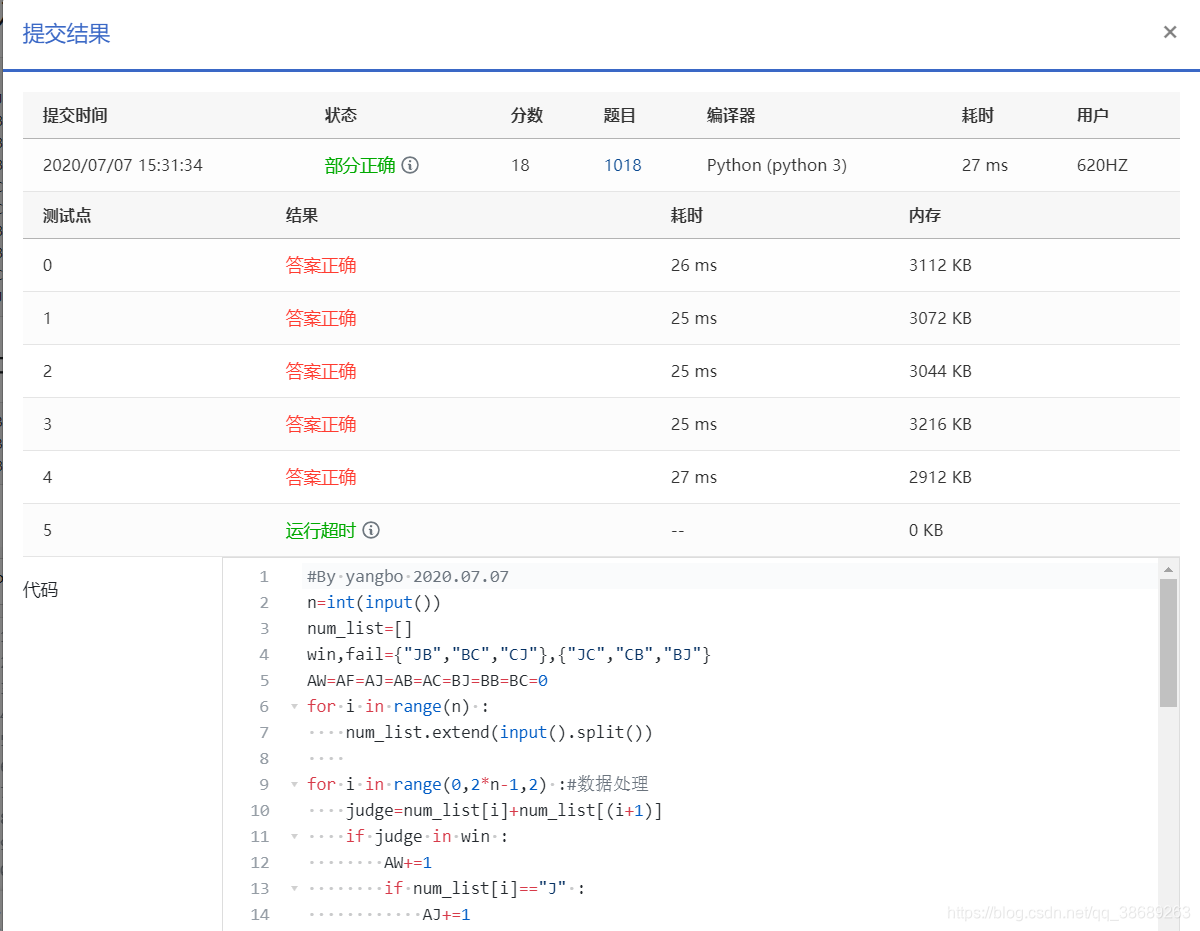This screenshot has width=1200, height=931.
Task: Click the scrollbar up arrow in code panel
Action: (1170, 567)
